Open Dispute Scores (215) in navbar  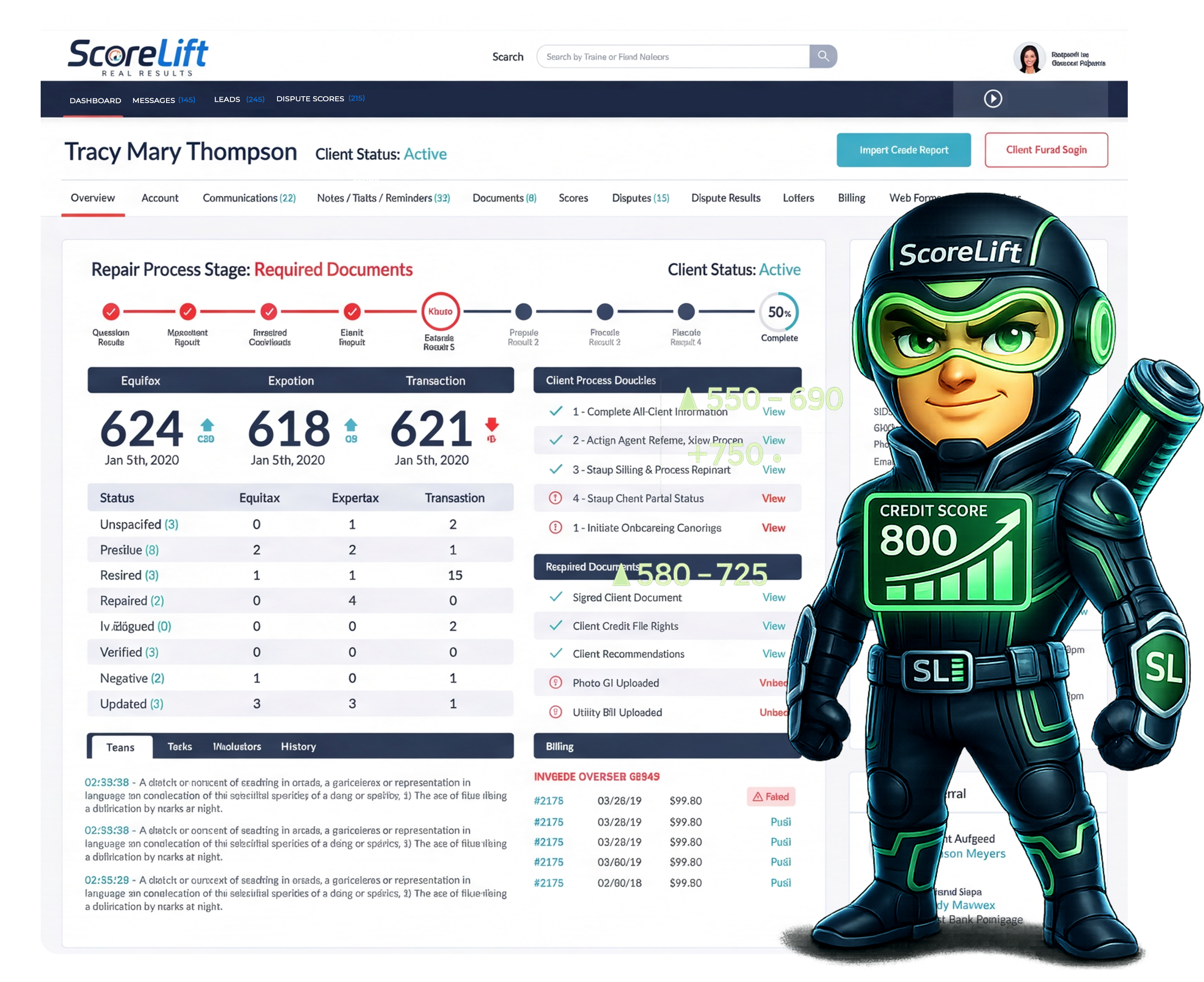[x=321, y=98]
